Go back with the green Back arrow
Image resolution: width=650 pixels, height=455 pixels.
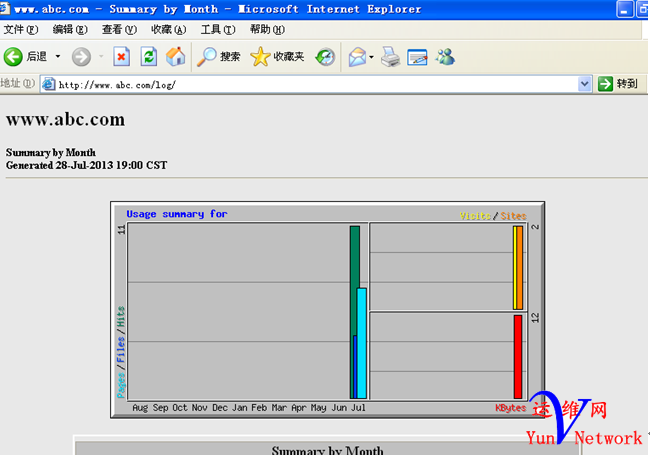tap(13, 56)
